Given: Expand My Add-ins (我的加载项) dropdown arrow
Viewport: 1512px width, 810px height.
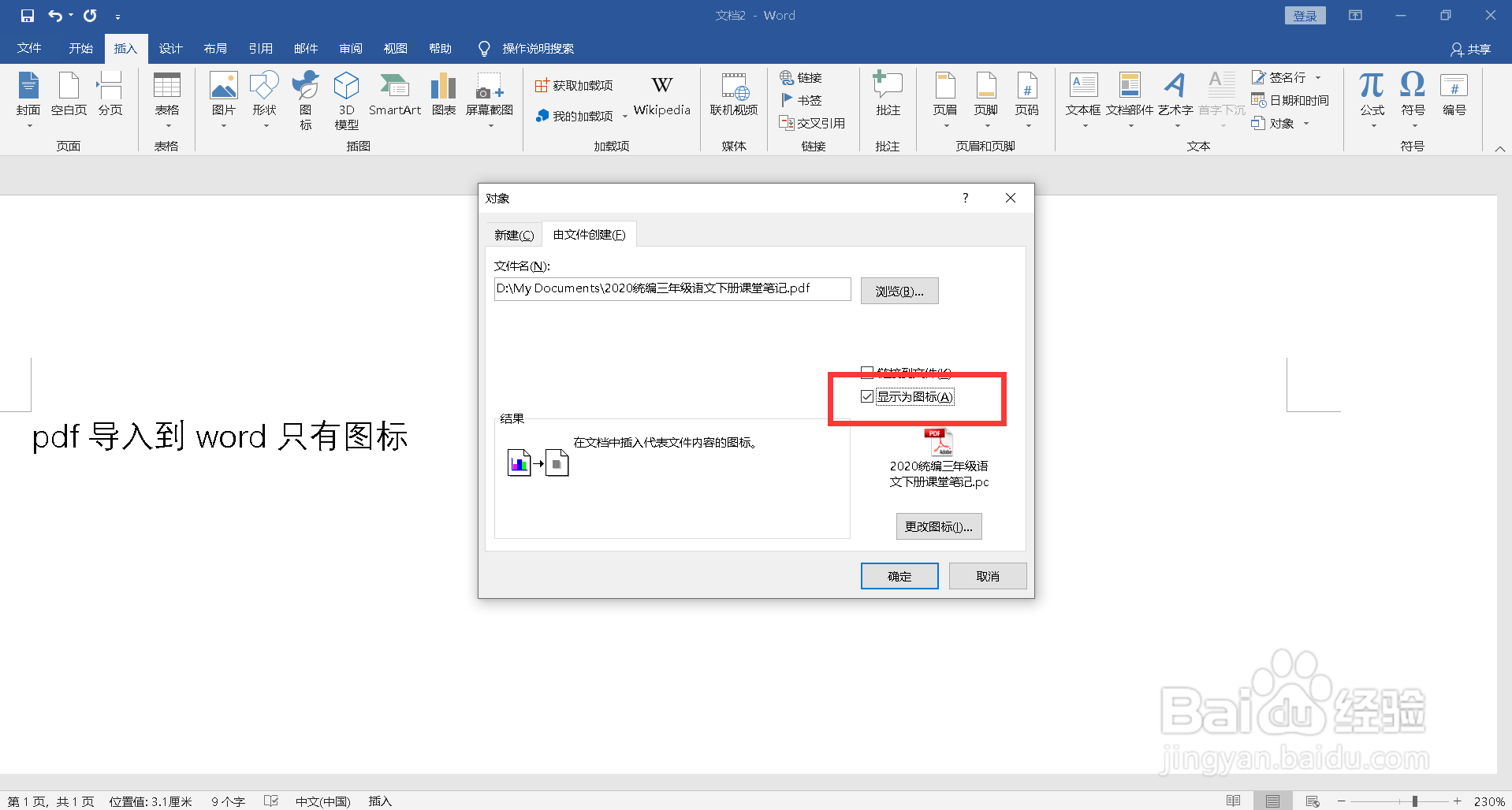Looking at the screenshot, I should (625, 117).
